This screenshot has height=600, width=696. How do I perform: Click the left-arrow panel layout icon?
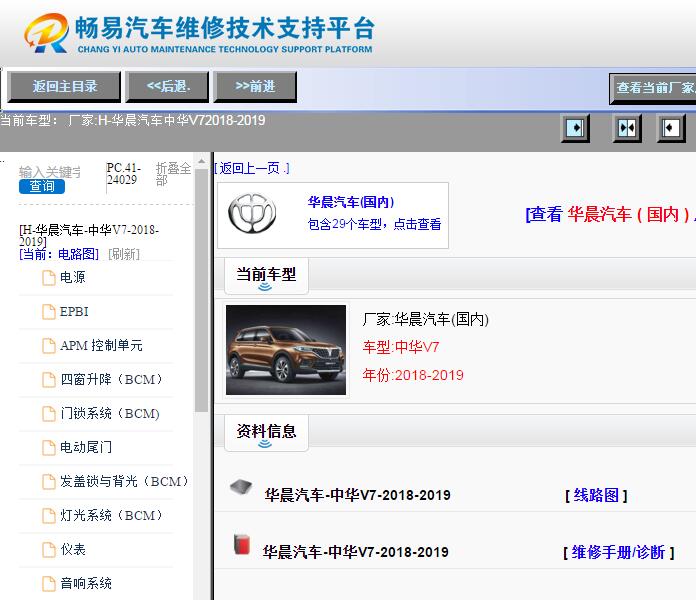point(671,128)
